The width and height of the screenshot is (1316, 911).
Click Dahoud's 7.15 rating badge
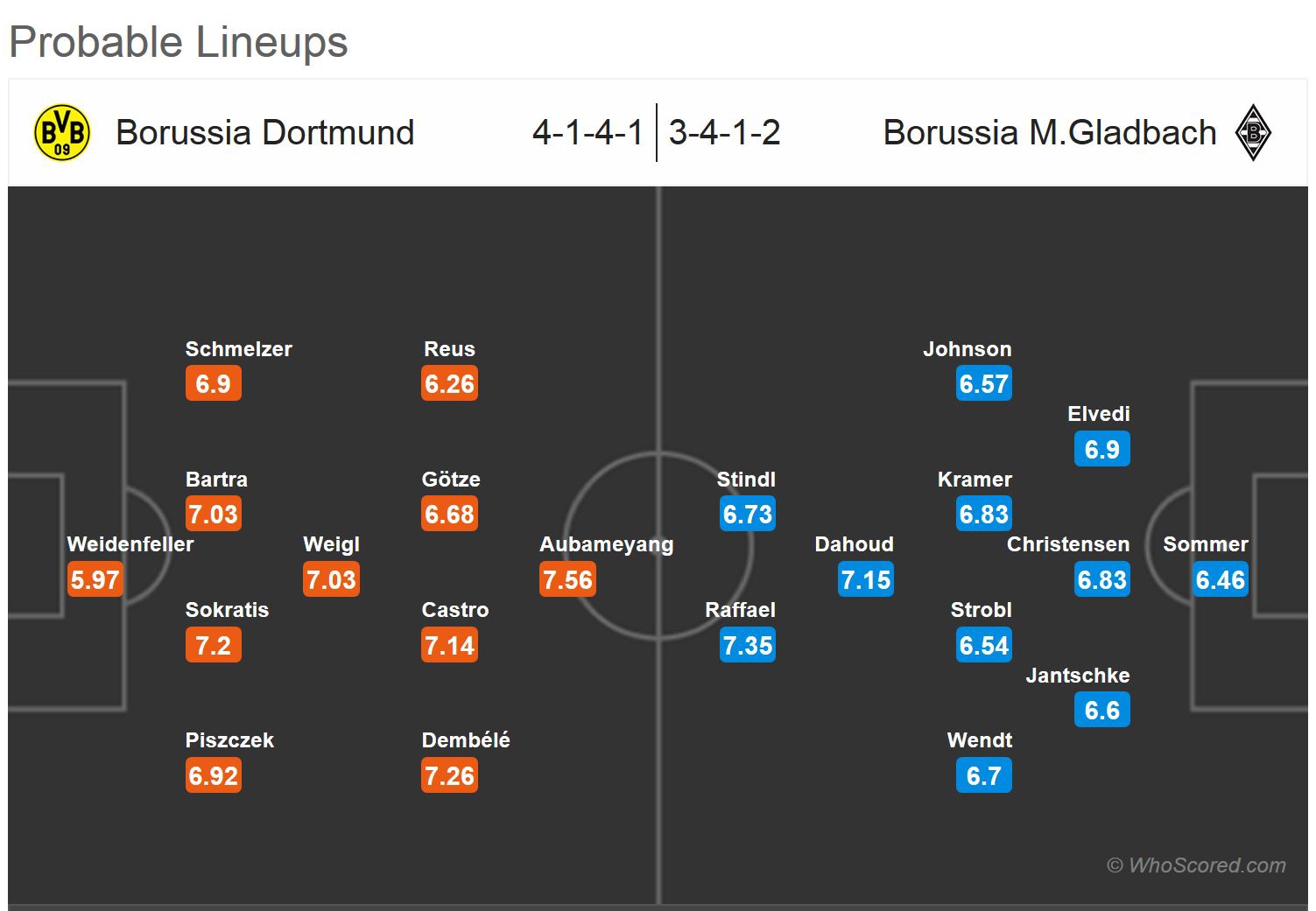865,579
